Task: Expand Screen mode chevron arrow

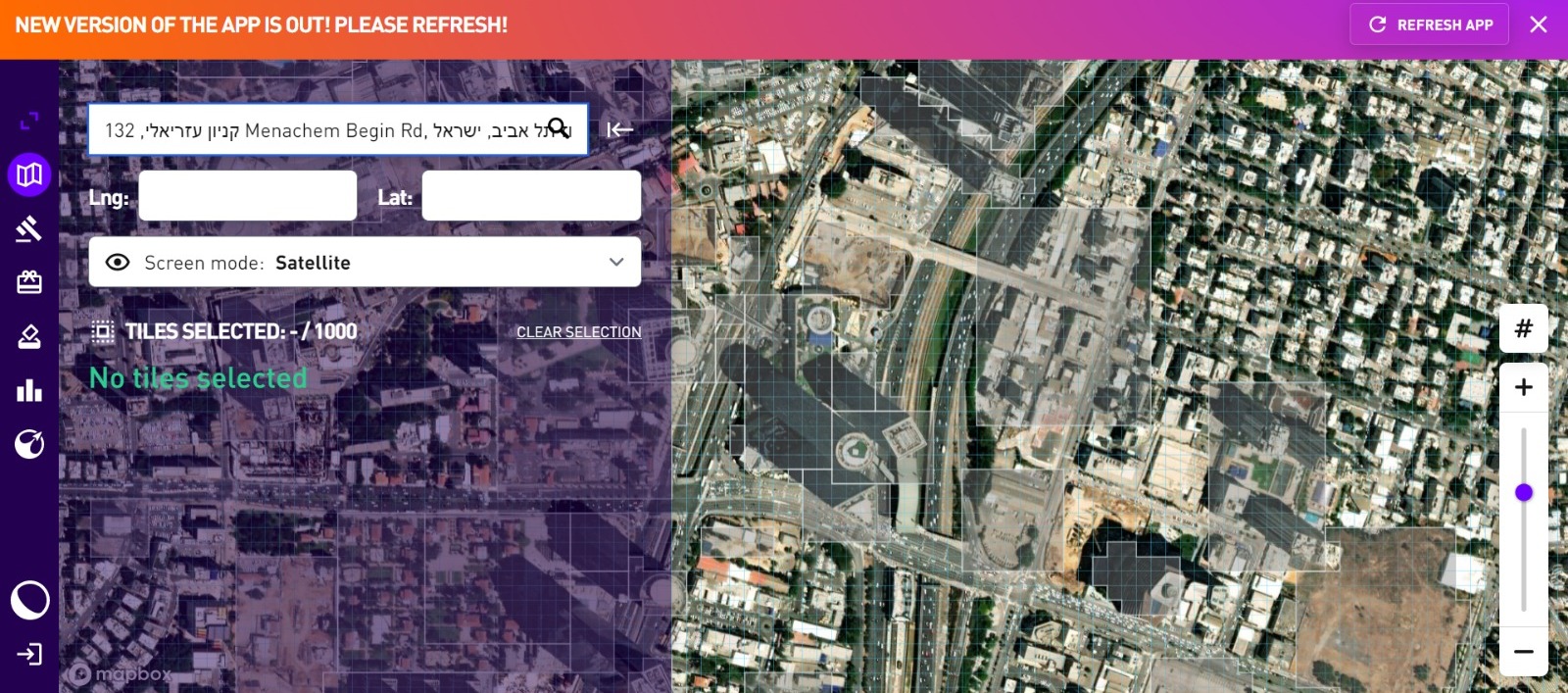Action: (616, 262)
